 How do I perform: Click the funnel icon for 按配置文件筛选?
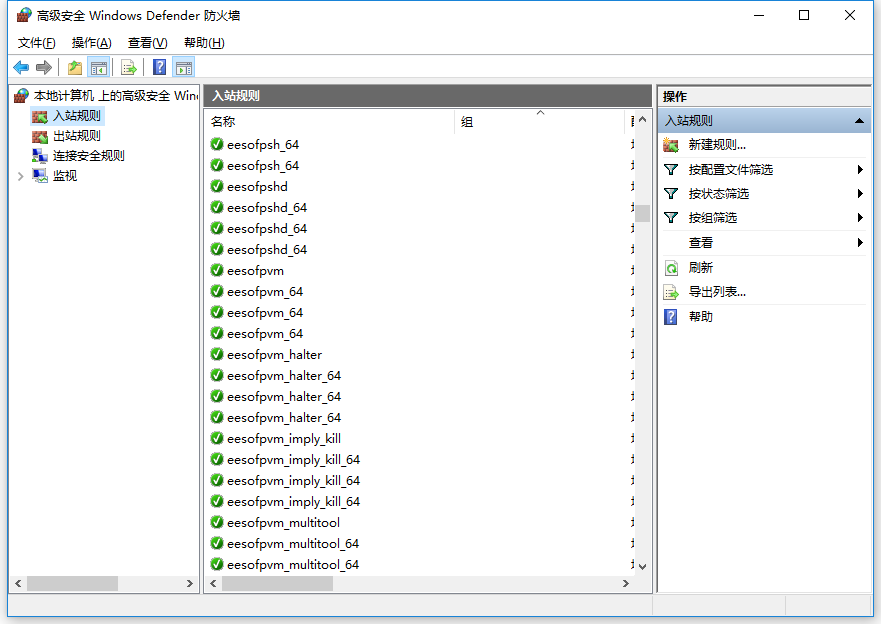[671, 170]
